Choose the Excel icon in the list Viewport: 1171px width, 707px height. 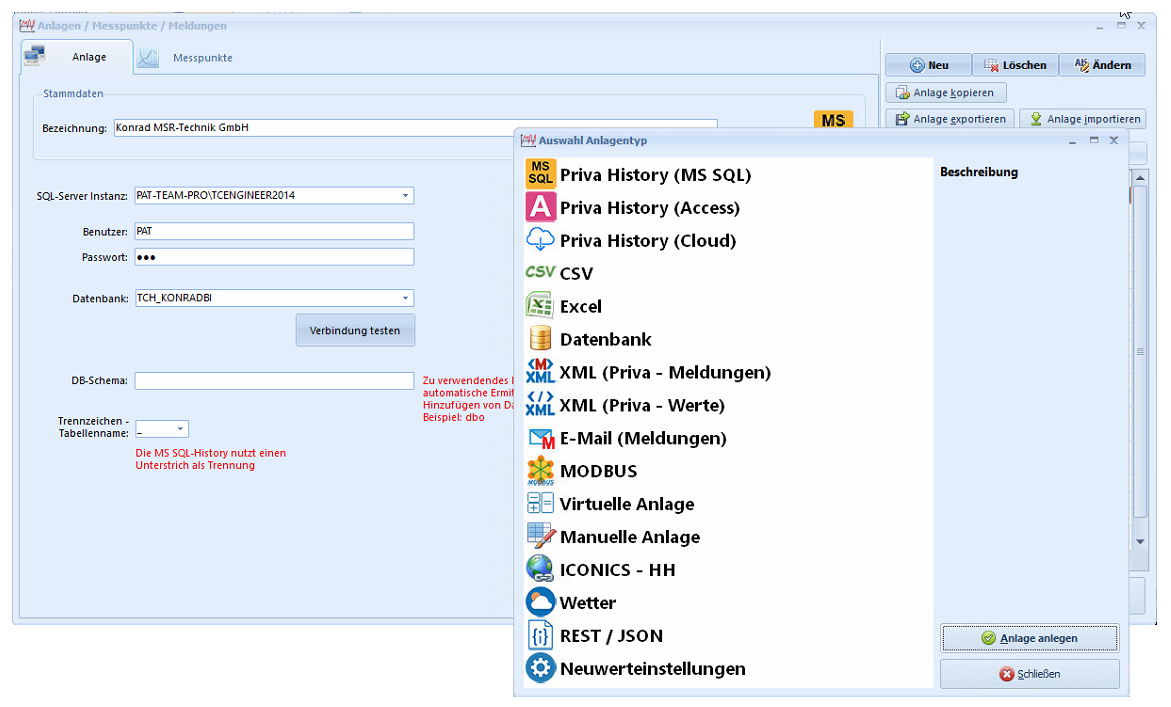point(540,305)
